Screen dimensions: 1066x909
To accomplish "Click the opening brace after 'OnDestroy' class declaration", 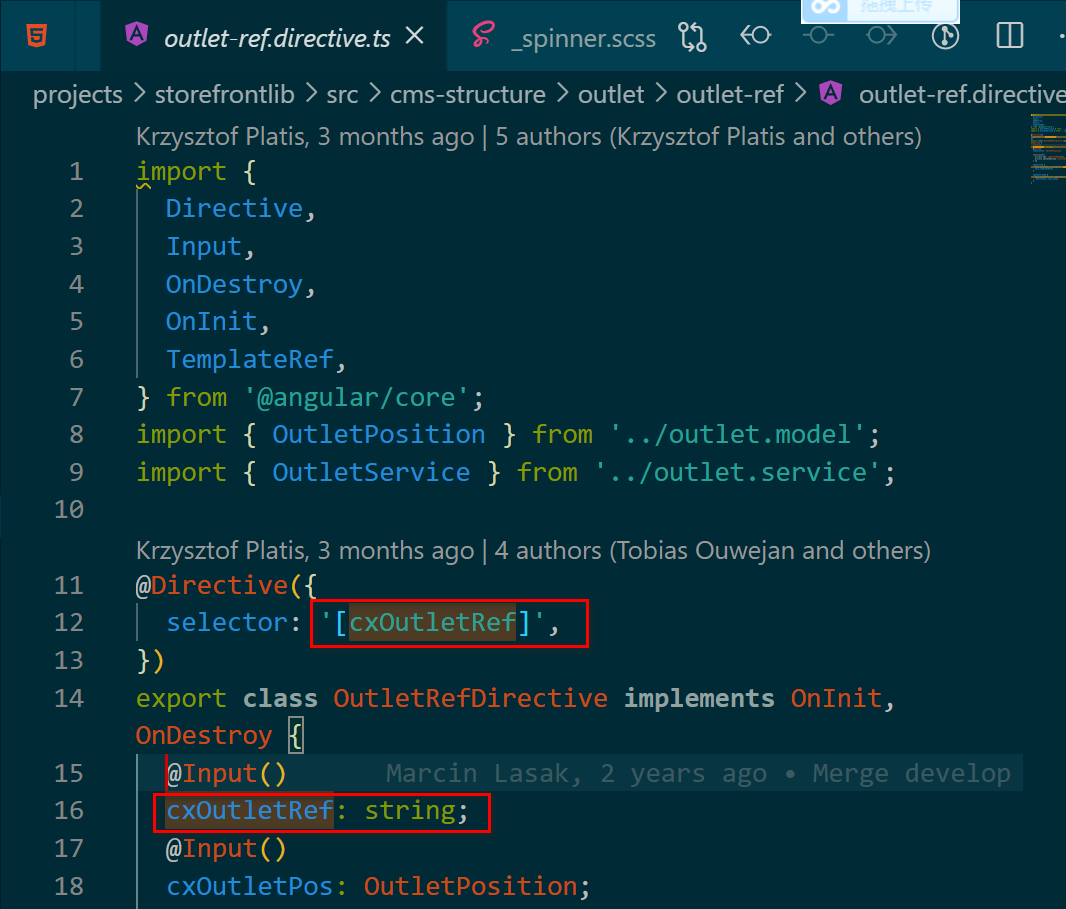I will 295,736.
